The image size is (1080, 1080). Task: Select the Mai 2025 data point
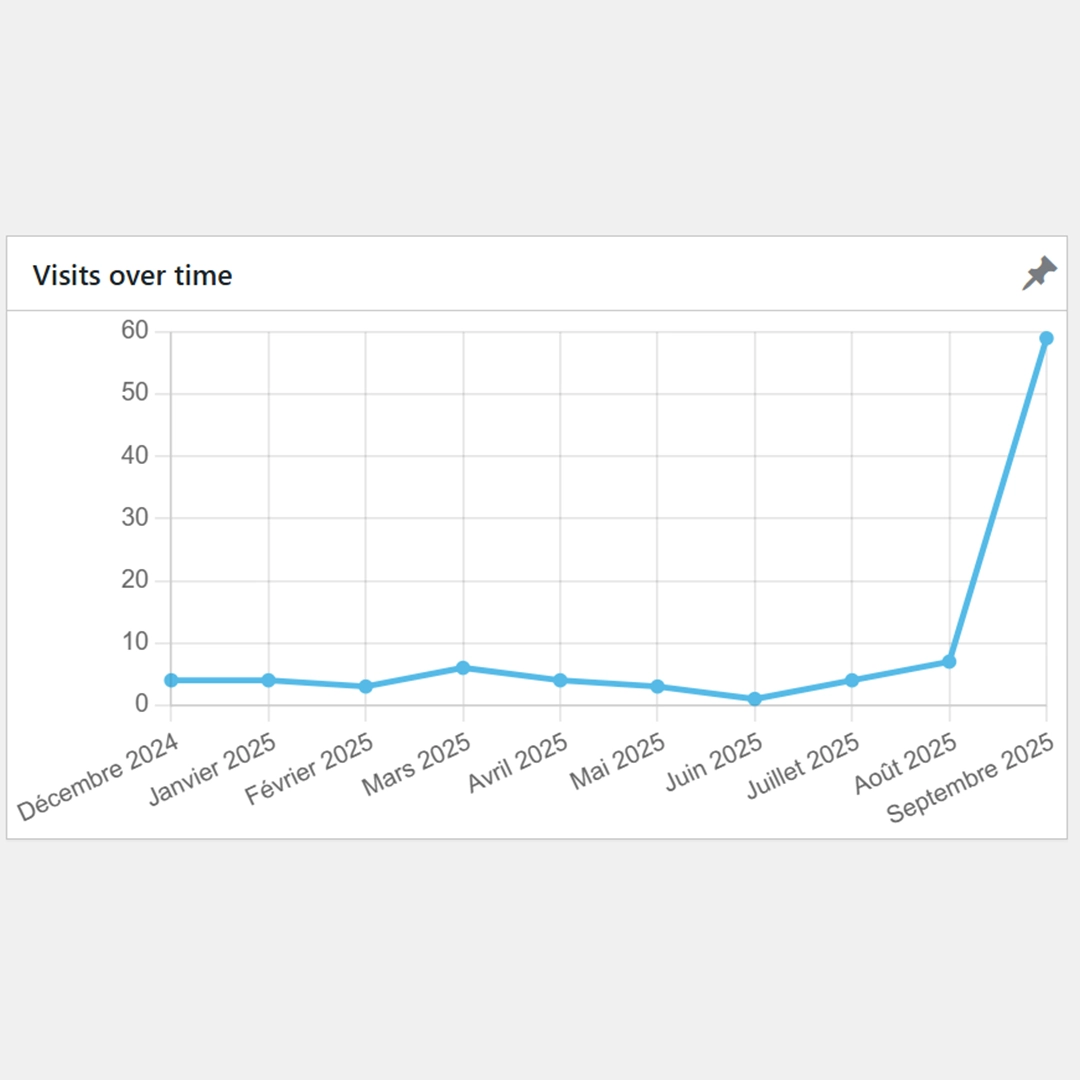pos(657,686)
